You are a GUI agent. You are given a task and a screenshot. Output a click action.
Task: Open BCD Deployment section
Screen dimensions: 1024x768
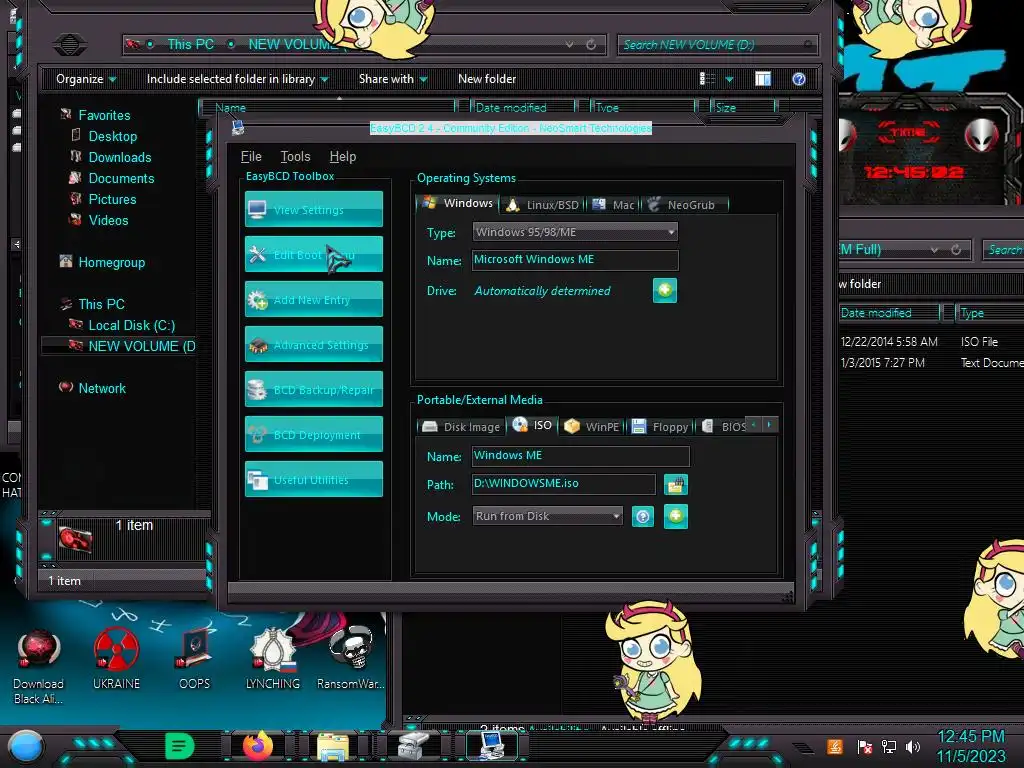[x=313, y=434]
